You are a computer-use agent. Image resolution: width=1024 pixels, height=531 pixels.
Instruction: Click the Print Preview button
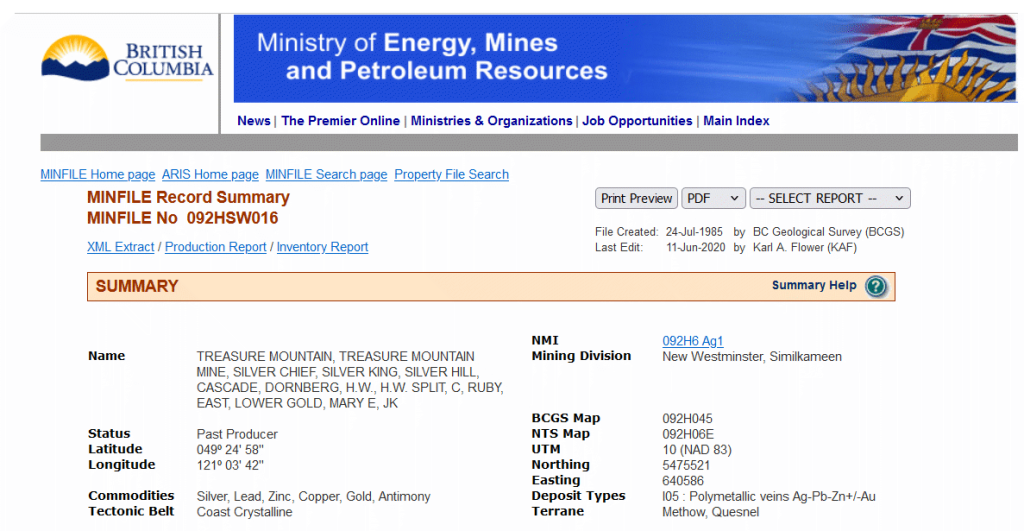tap(636, 199)
